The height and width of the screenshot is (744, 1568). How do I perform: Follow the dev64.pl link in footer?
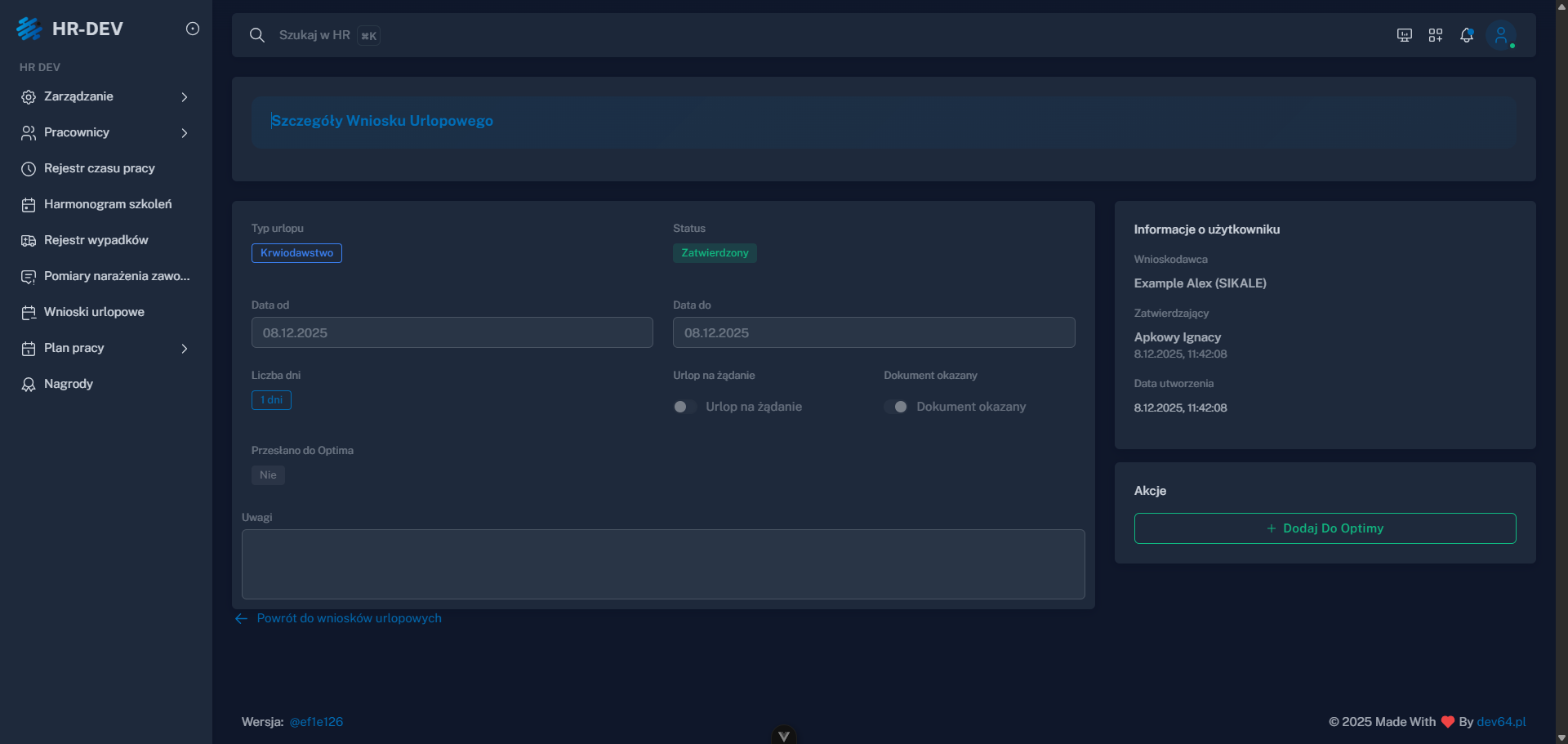[x=1501, y=722]
